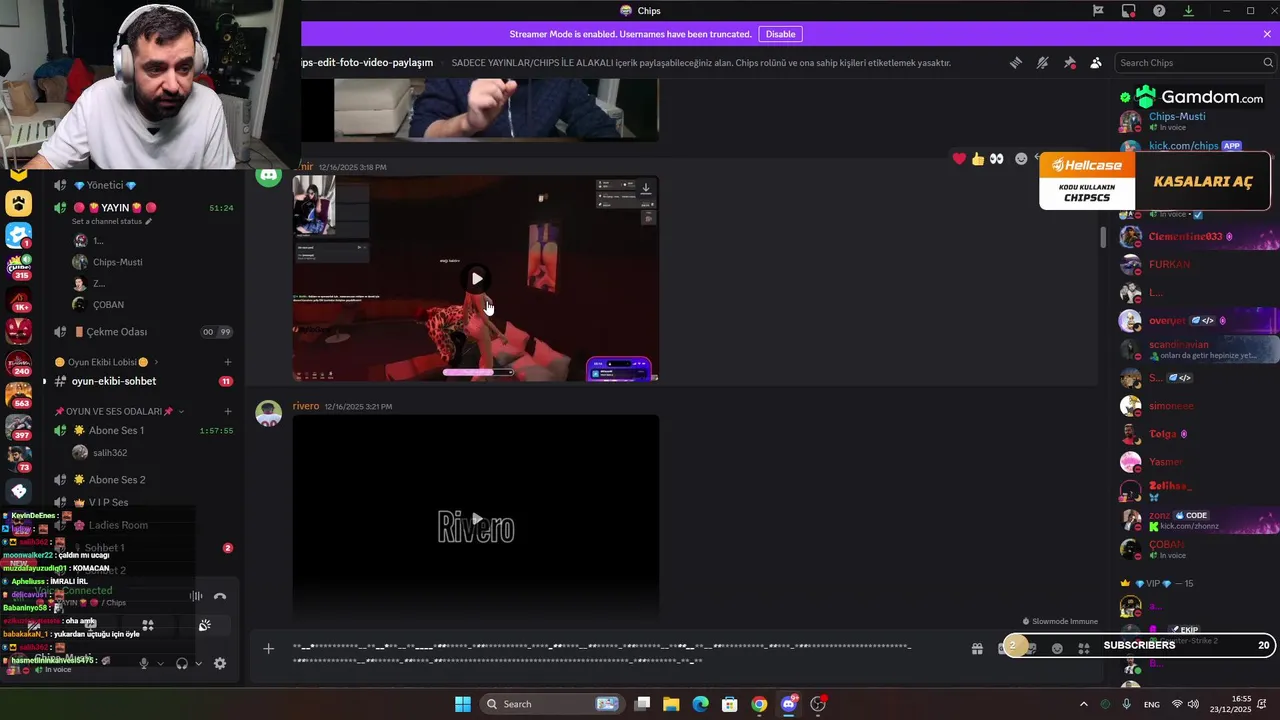Screen dimensions: 1280x720
Task: Open gift icon in message bar
Action: (x=977, y=649)
